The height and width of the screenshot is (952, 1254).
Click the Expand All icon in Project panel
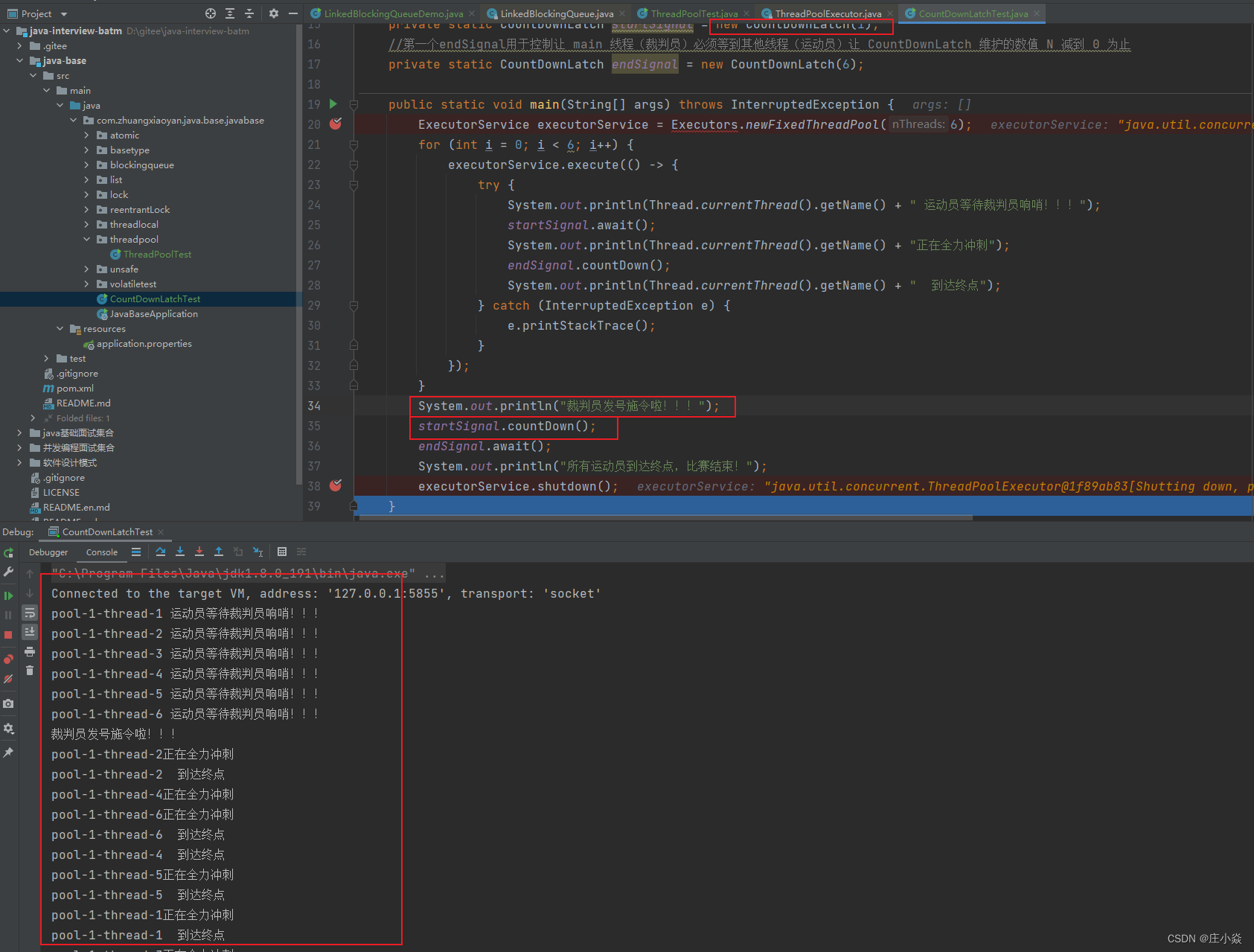click(x=230, y=13)
